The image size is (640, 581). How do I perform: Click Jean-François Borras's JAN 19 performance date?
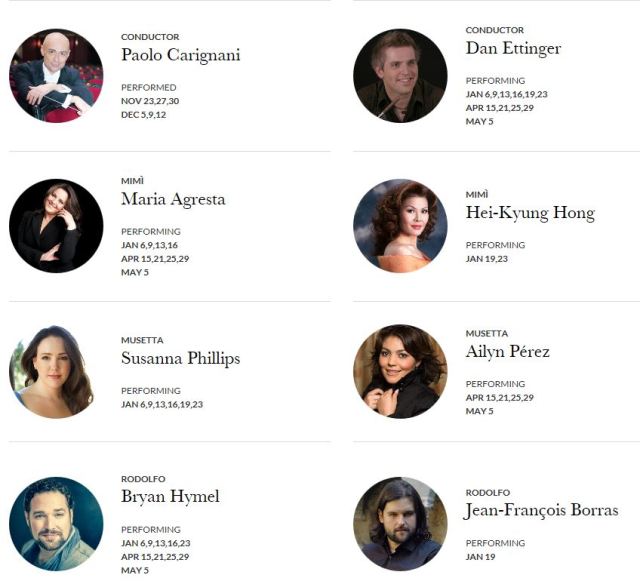point(480,557)
